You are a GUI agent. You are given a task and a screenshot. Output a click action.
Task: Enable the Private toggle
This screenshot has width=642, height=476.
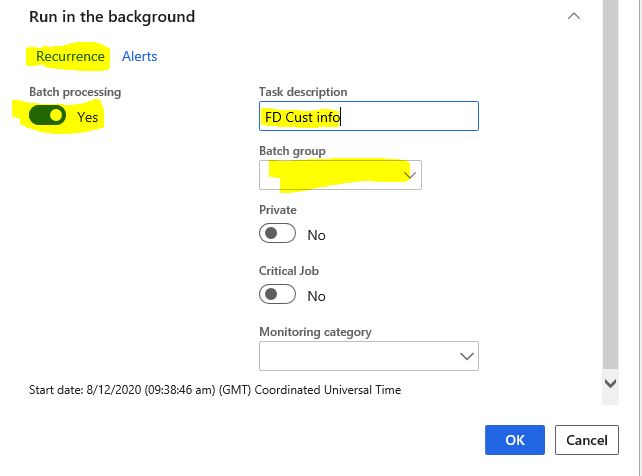[277, 233]
